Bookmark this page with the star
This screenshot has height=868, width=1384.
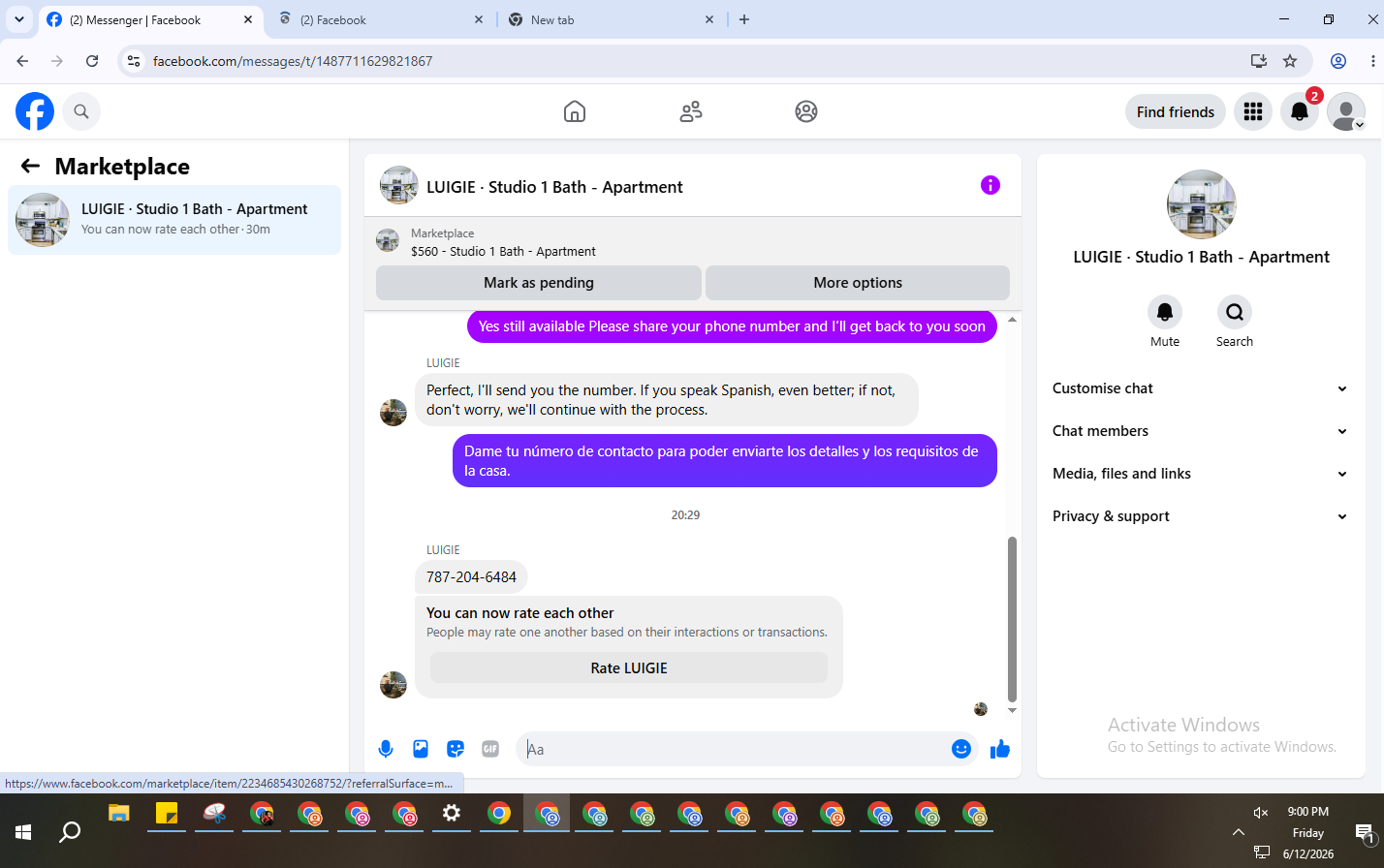[x=1290, y=61]
